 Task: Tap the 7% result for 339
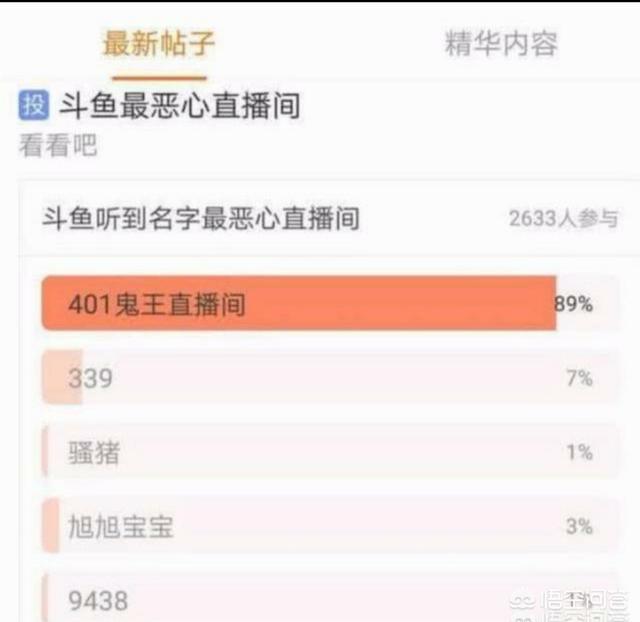[x=580, y=378]
